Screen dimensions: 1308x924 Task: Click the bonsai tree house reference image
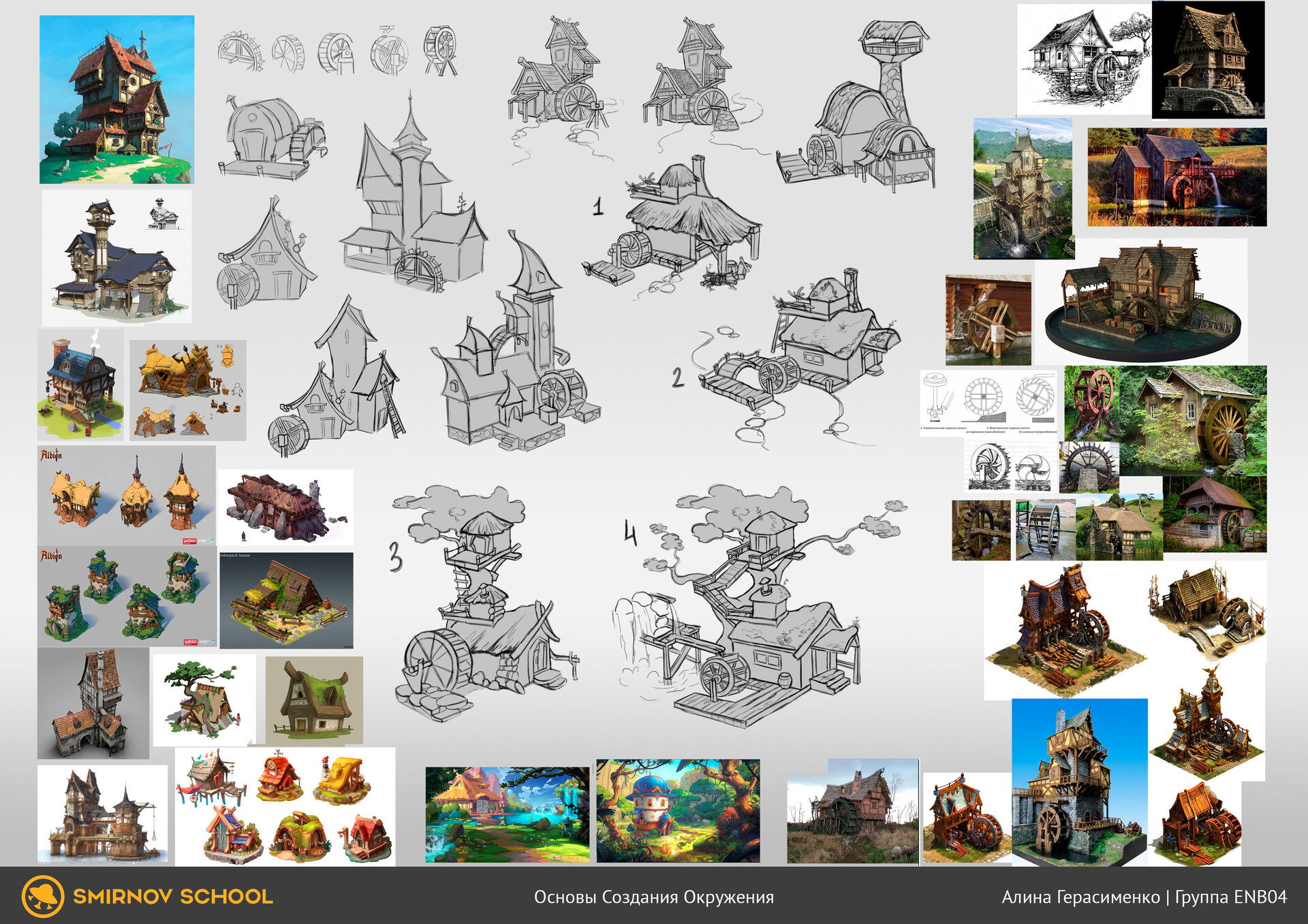[204, 699]
